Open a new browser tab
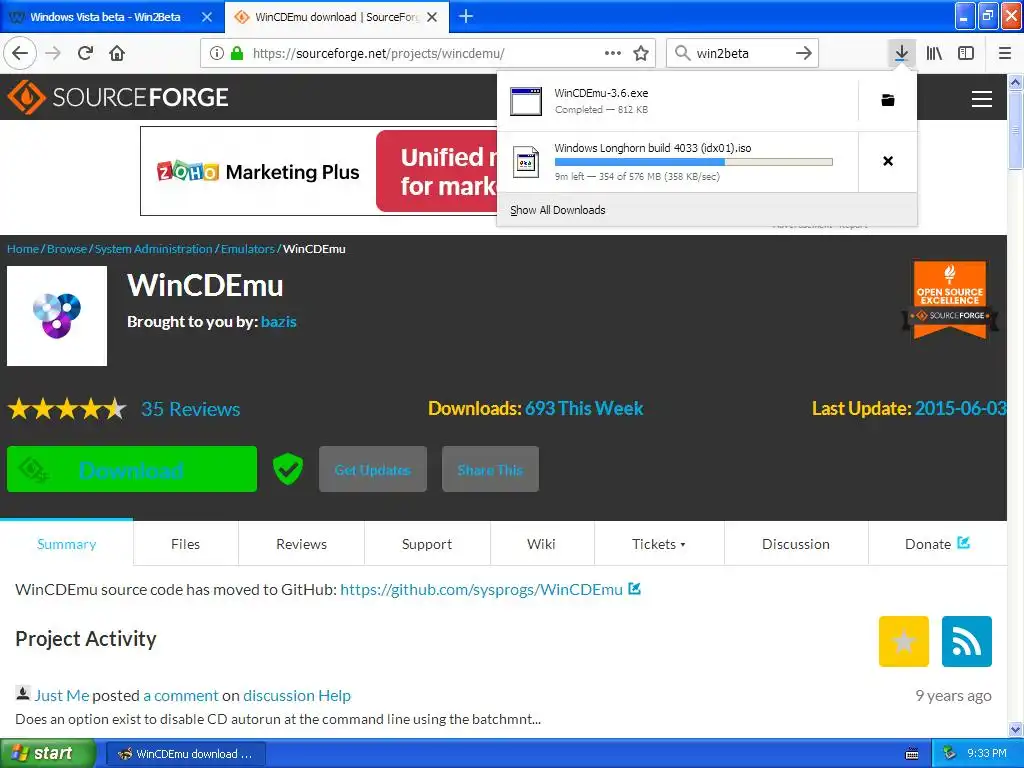This screenshot has width=1024, height=768. 466,16
